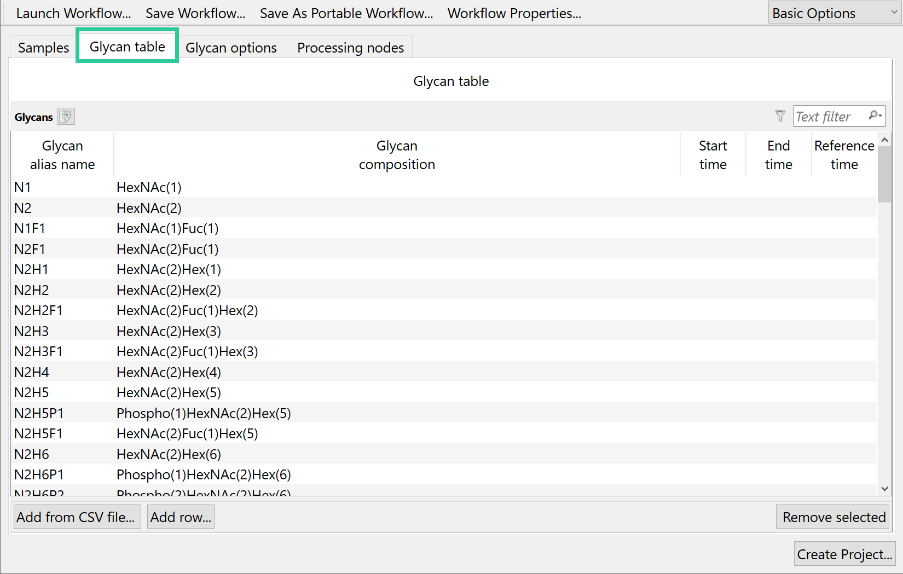Click composition Phospho(1)HexNAc(2)Hex(6)

204,474
